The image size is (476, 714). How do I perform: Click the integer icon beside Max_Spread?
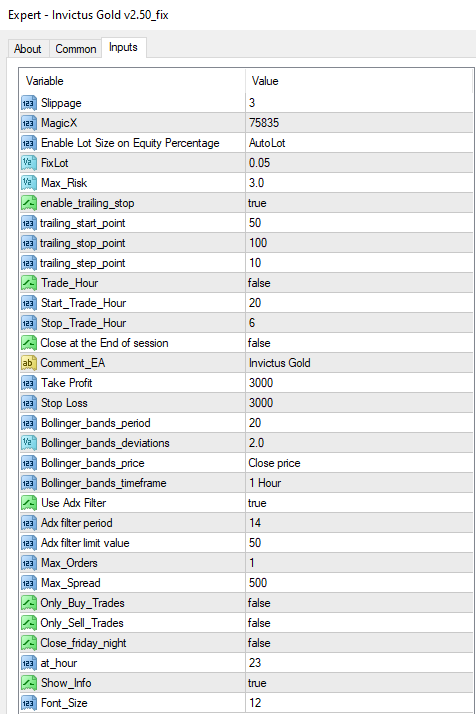point(29,583)
